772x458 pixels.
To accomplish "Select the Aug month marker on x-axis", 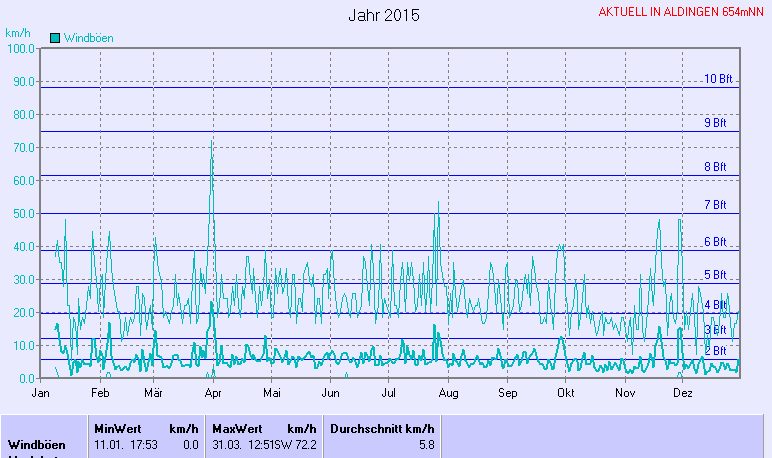I will tap(448, 394).
